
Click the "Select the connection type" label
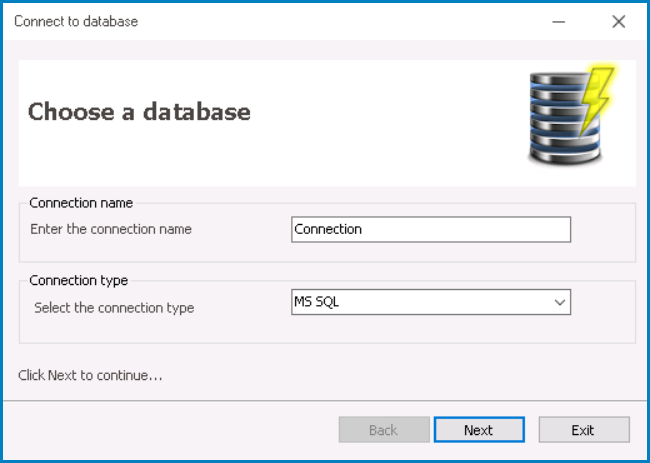(114, 307)
